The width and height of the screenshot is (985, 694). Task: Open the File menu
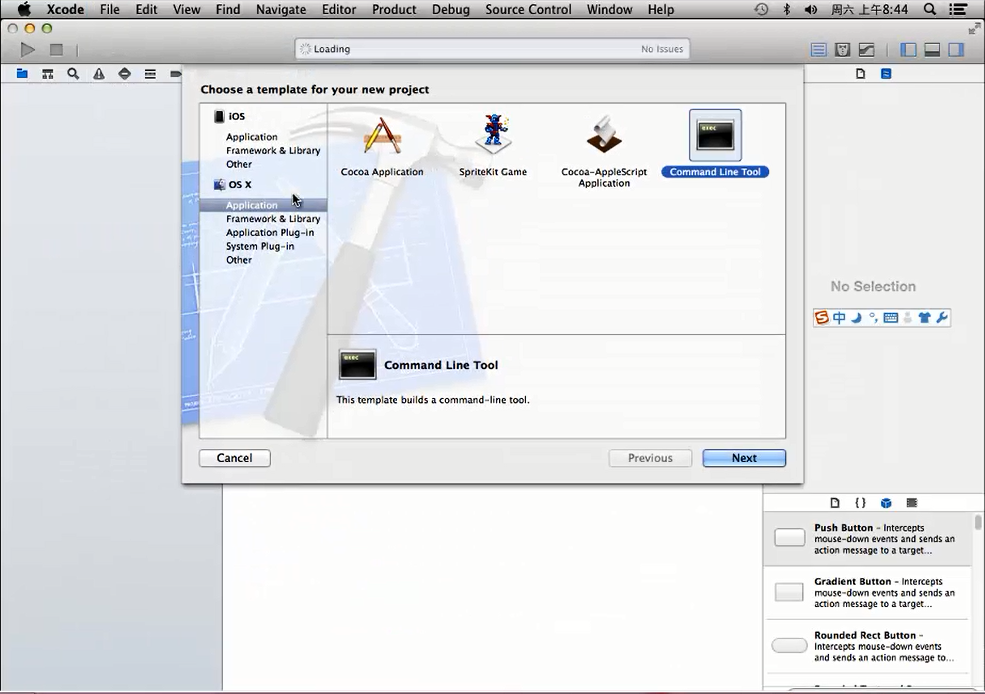[x=109, y=9]
